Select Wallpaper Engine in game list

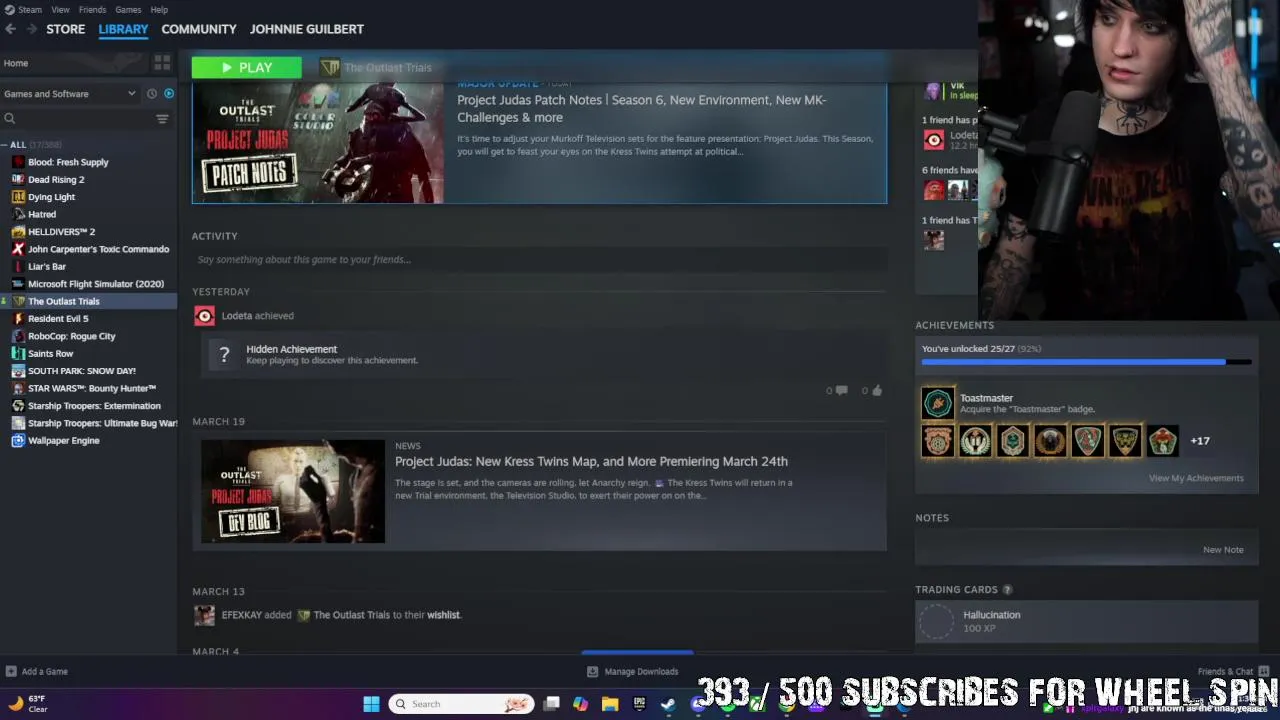[x=63, y=441]
